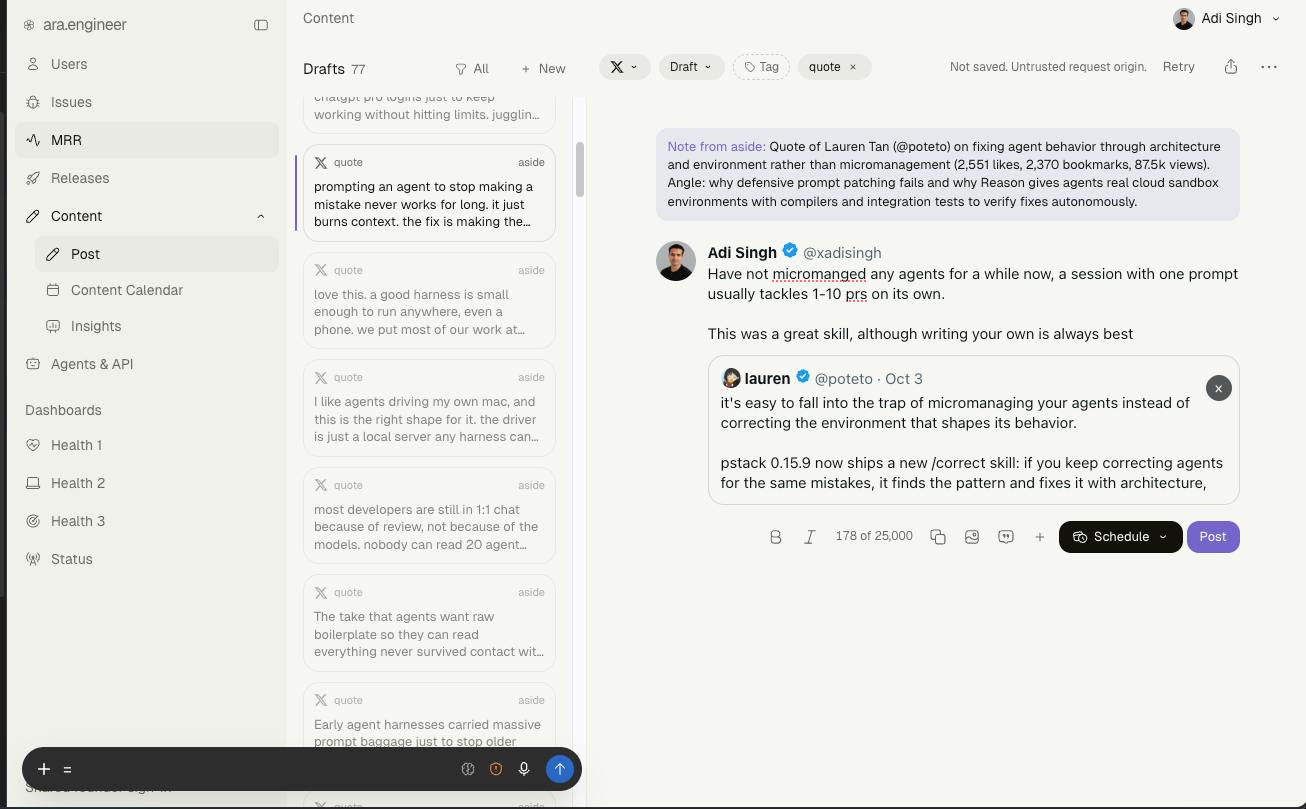Screen dimensions: 1306x809
Task: Click the quote bubble icon
Action: click(x=1006, y=537)
